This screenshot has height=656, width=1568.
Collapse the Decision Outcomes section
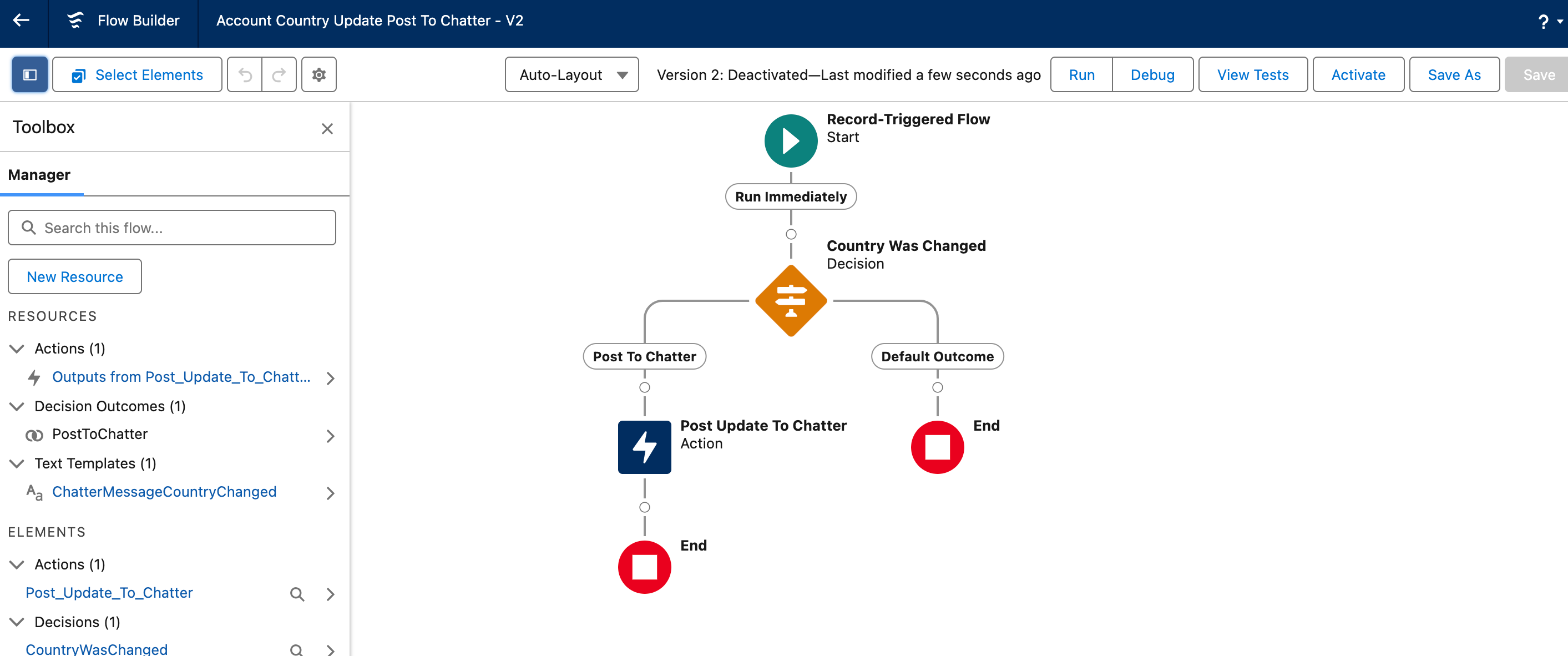(x=17, y=406)
